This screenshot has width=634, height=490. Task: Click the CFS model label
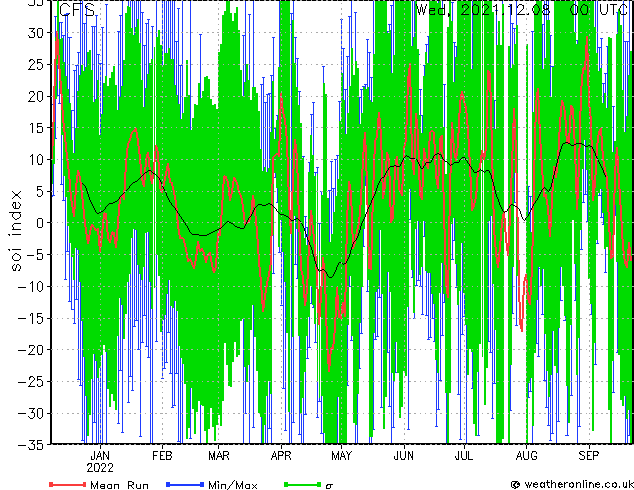(x=77, y=10)
